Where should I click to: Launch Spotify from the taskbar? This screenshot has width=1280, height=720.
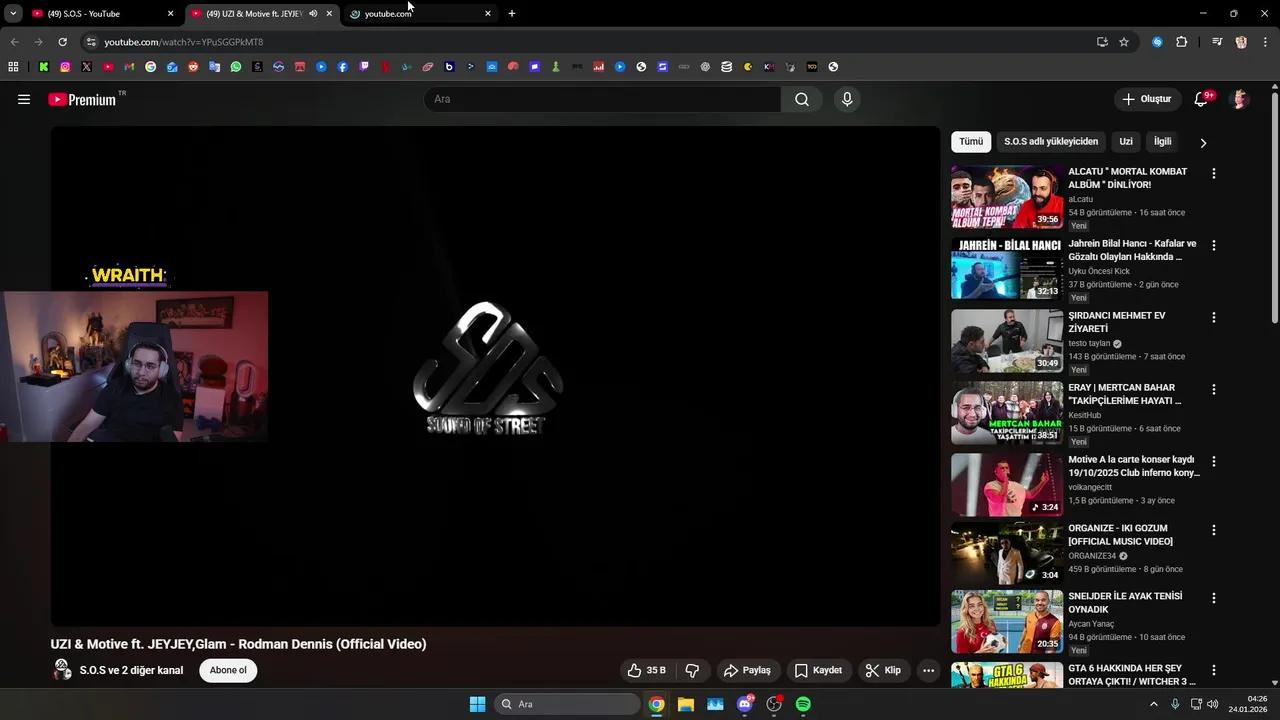click(x=802, y=704)
